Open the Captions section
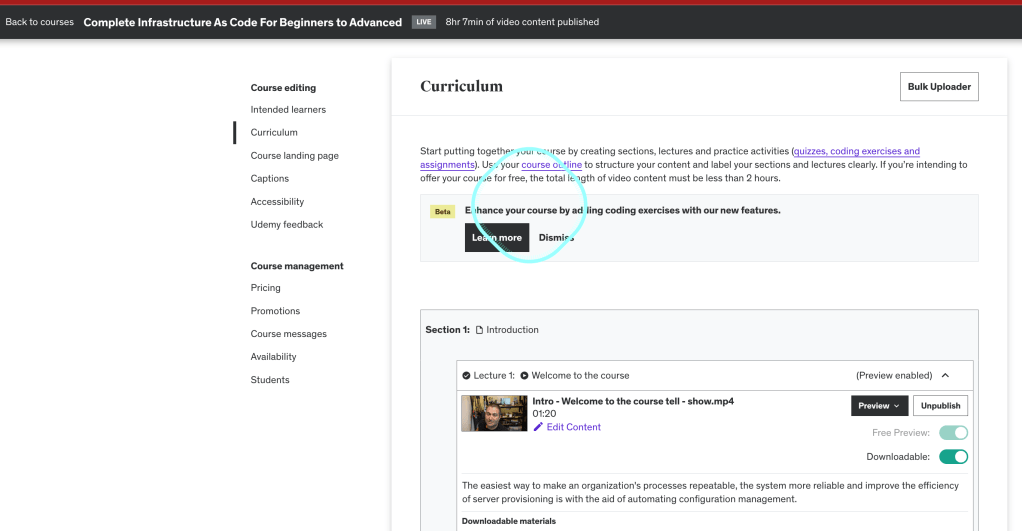The image size is (1022, 531). (x=269, y=179)
